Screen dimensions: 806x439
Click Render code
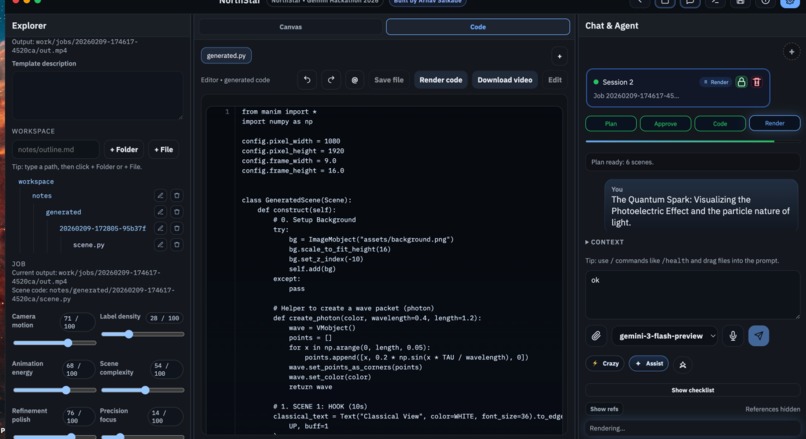(x=441, y=80)
